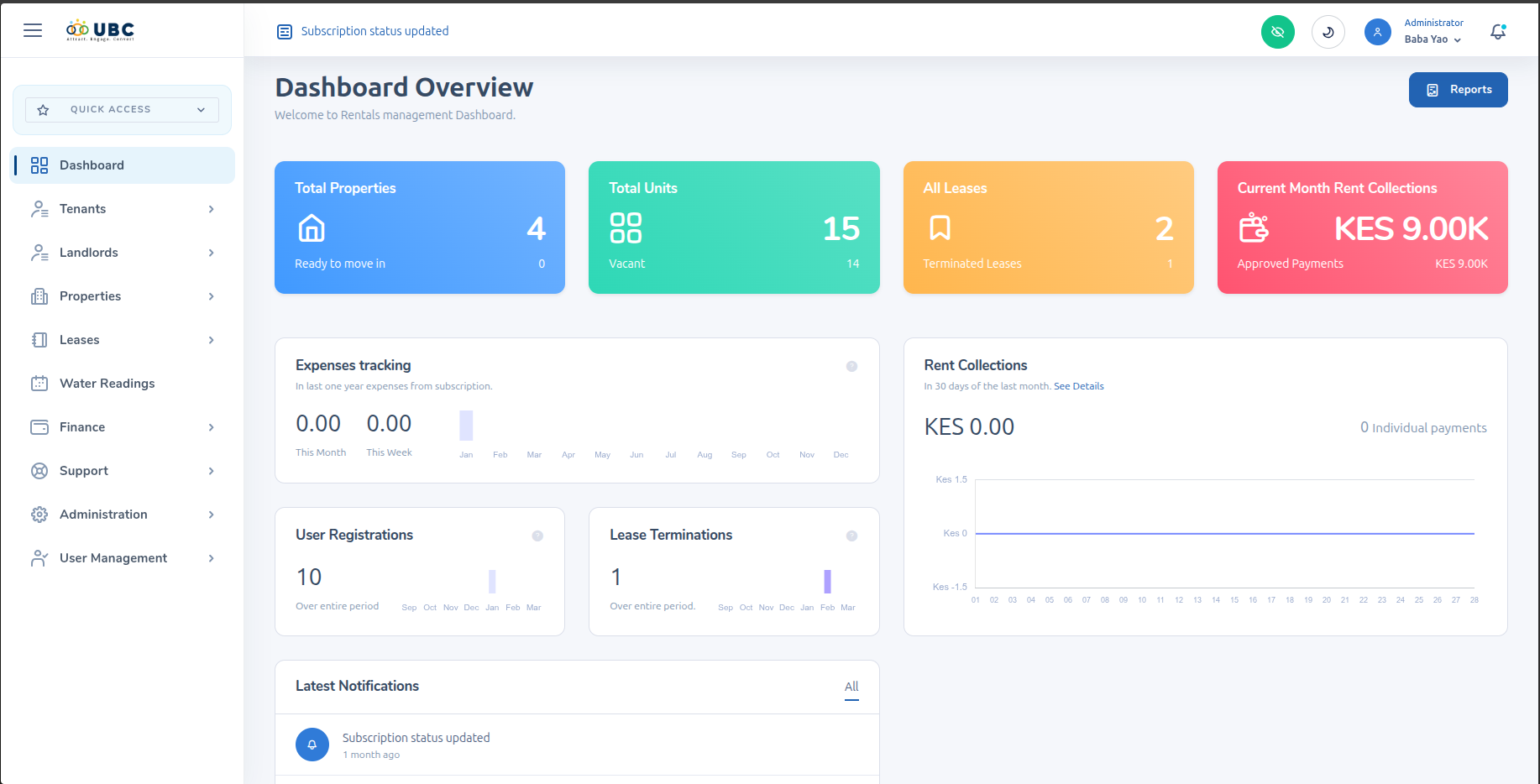Click the Tenants icon in sidebar
This screenshot has height=784, width=1540.
[39, 208]
